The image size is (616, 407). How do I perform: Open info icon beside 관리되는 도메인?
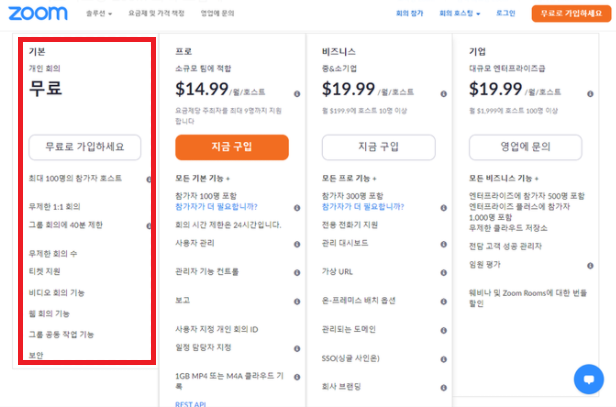point(444,330)
